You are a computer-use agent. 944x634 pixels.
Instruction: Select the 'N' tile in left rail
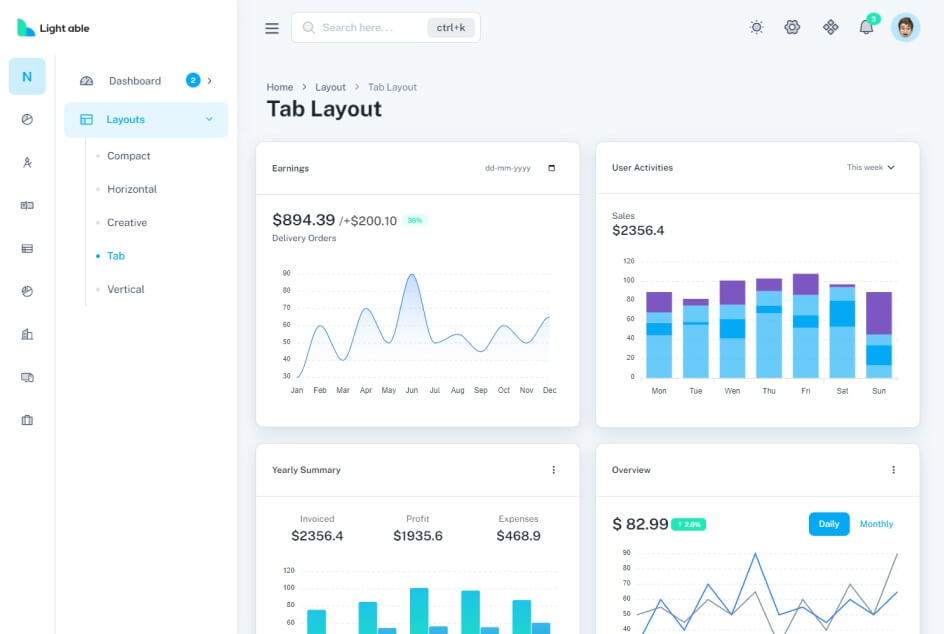27,77
